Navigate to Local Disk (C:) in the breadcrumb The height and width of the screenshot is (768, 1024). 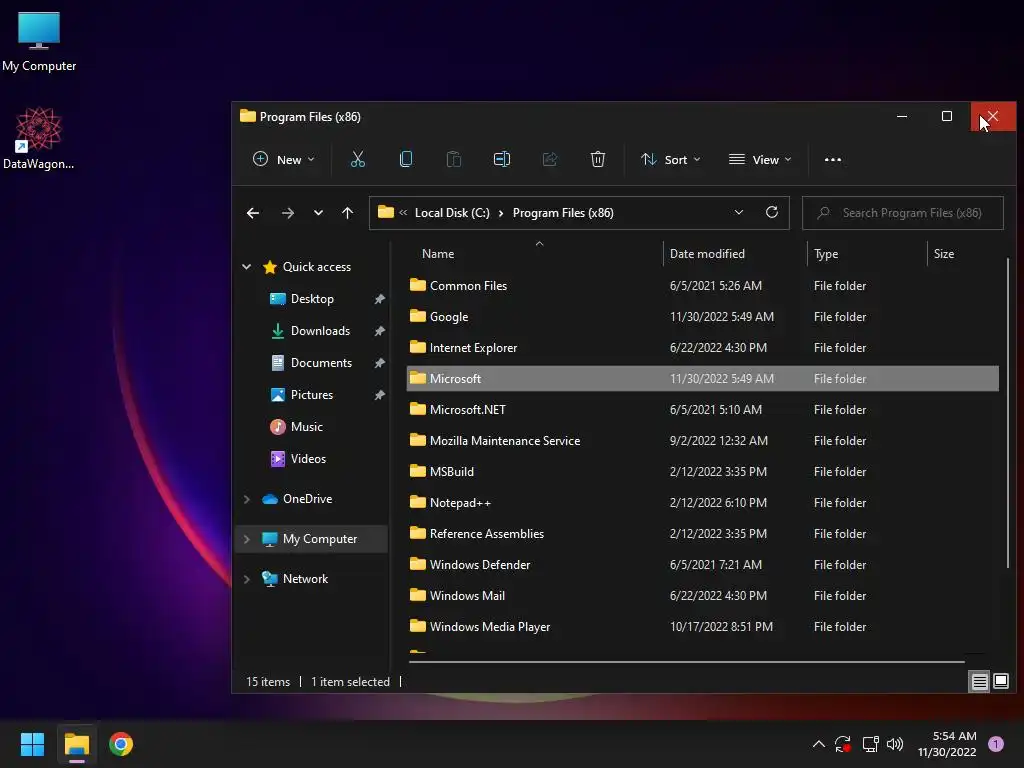[452, 213]
